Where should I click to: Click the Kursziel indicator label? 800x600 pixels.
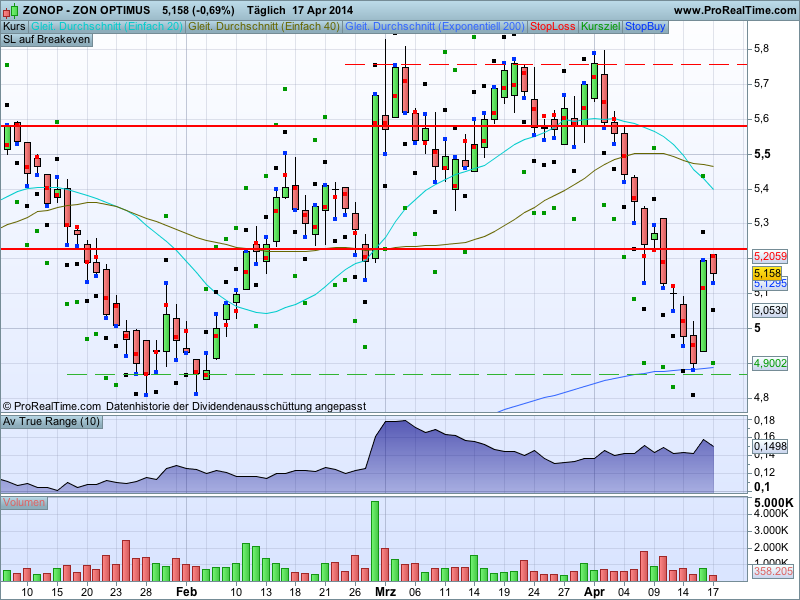[601, 27]
